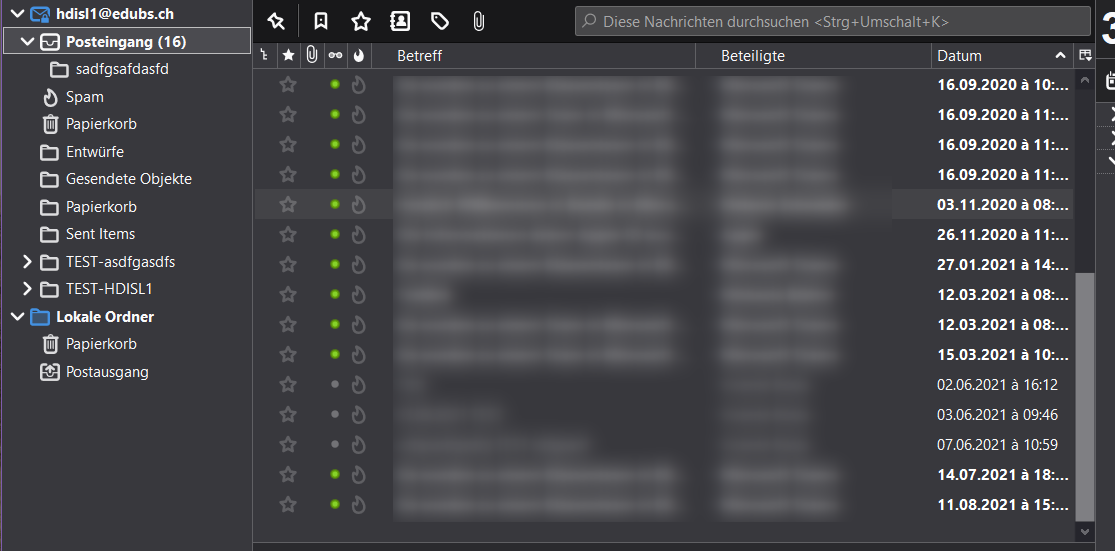Mark 11.08.2021 message as junk

(x=358, y=504)
